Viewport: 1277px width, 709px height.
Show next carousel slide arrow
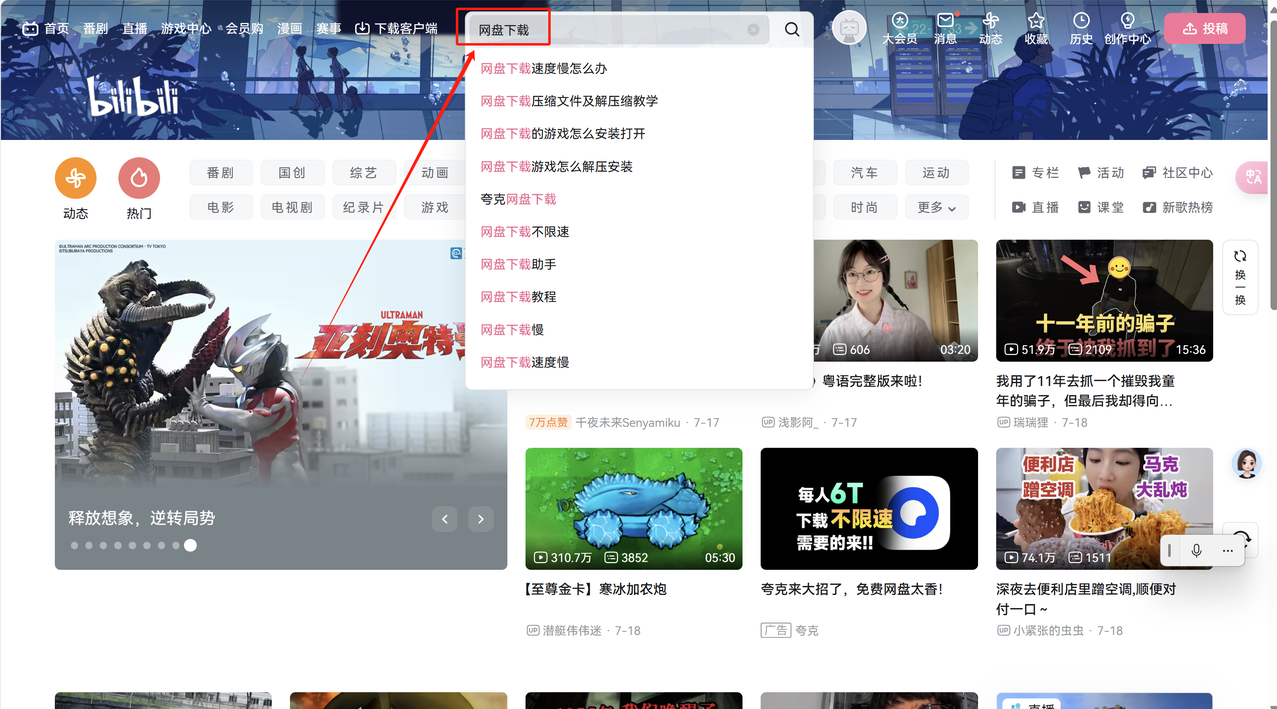point(481,519)
